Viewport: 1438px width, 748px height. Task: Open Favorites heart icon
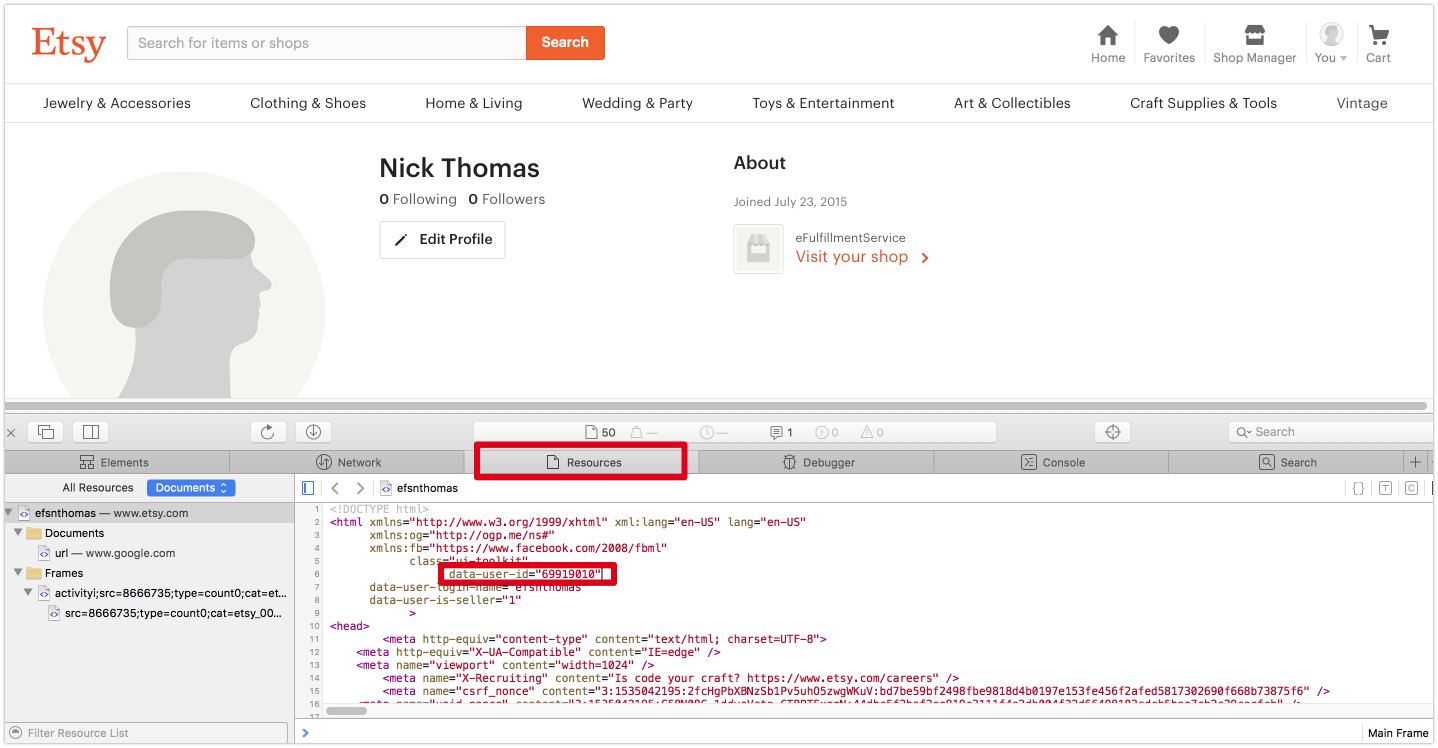[1169, 44]
